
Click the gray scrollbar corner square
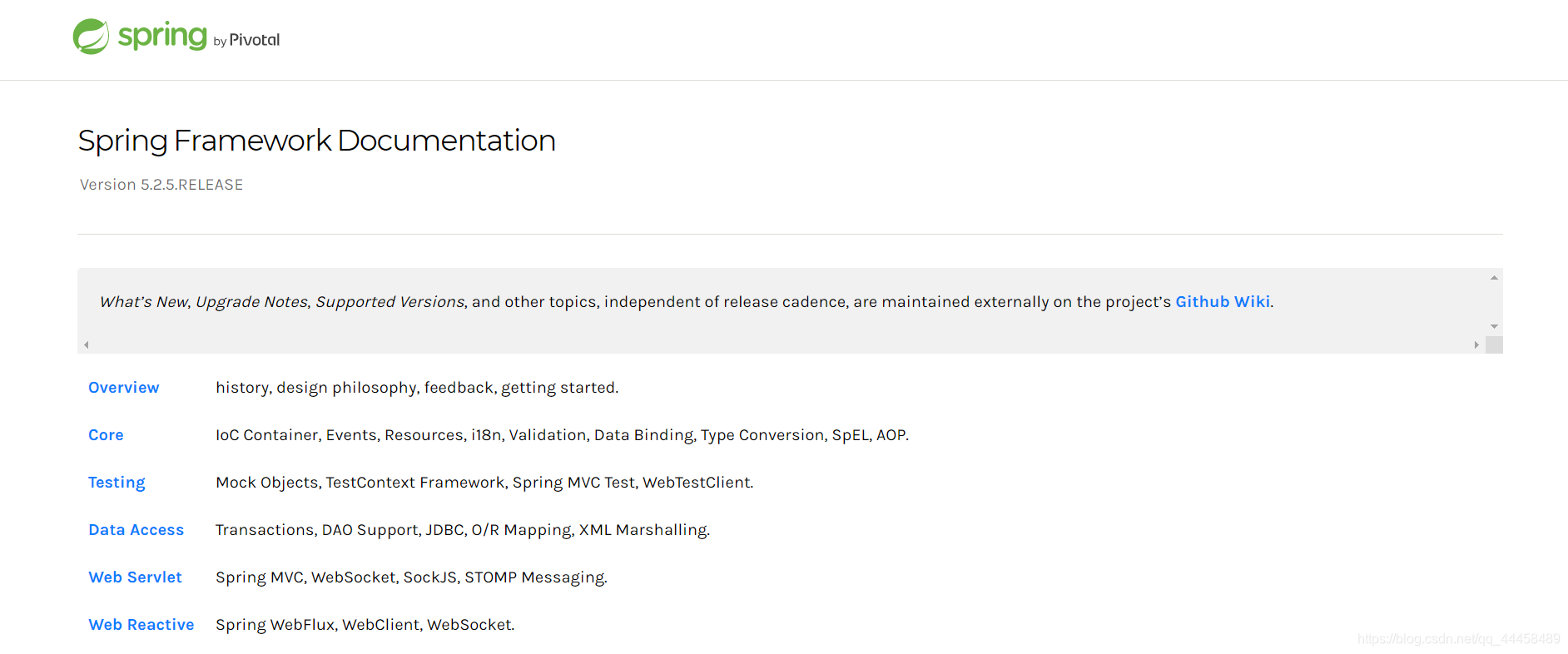click(x=1494, y=344)
